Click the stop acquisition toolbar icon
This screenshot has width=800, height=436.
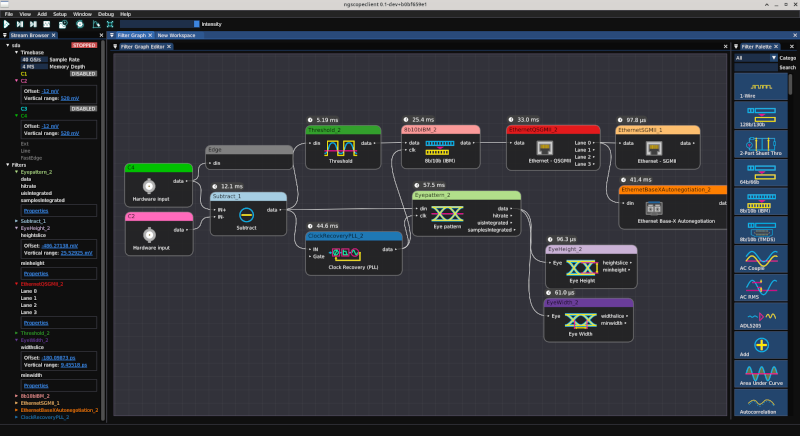coord(46,24)
